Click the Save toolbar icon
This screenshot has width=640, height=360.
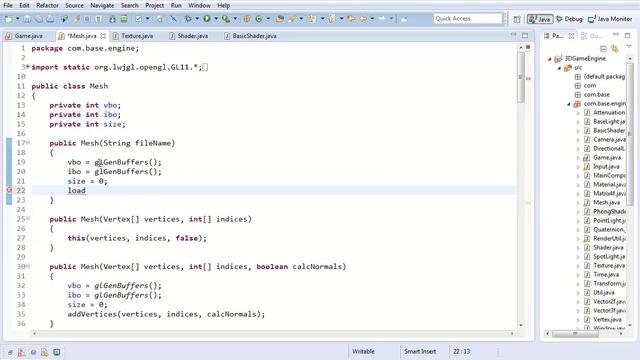coord(27,19)
